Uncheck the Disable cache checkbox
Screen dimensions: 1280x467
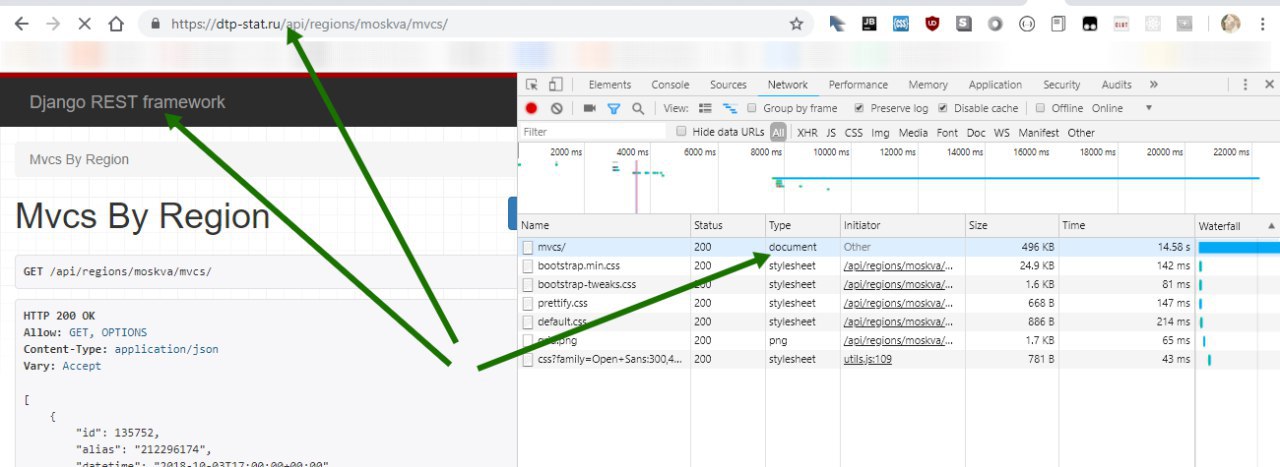pos(942,108)
